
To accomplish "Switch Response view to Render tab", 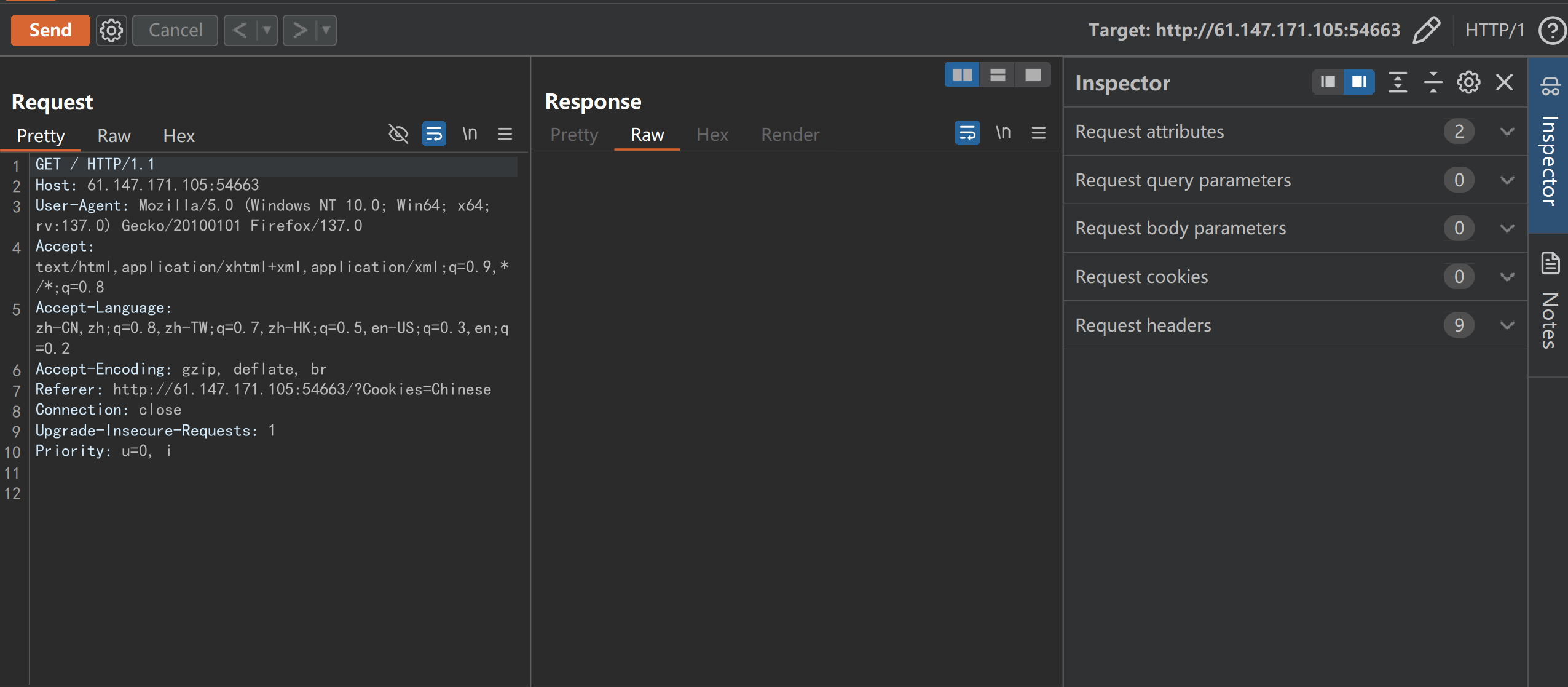I will [790, 135].
